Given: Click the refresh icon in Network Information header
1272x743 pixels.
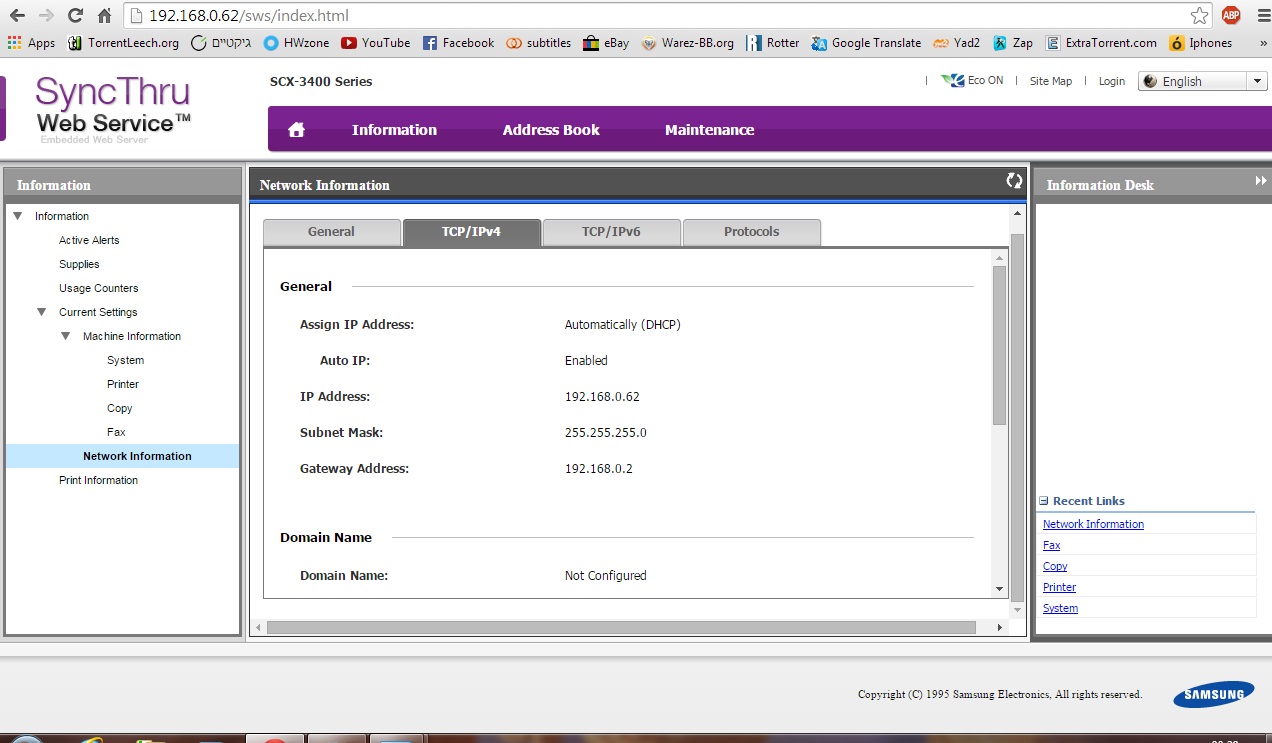Looking at the screenshot, I should (x=1014, y=181).
